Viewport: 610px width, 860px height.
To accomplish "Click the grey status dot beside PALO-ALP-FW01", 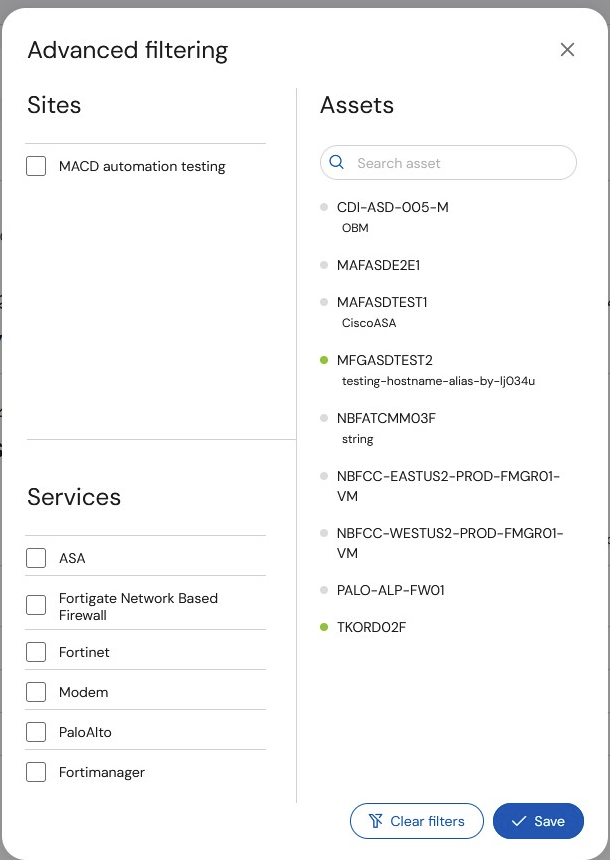I will click(x=324, y=590).
